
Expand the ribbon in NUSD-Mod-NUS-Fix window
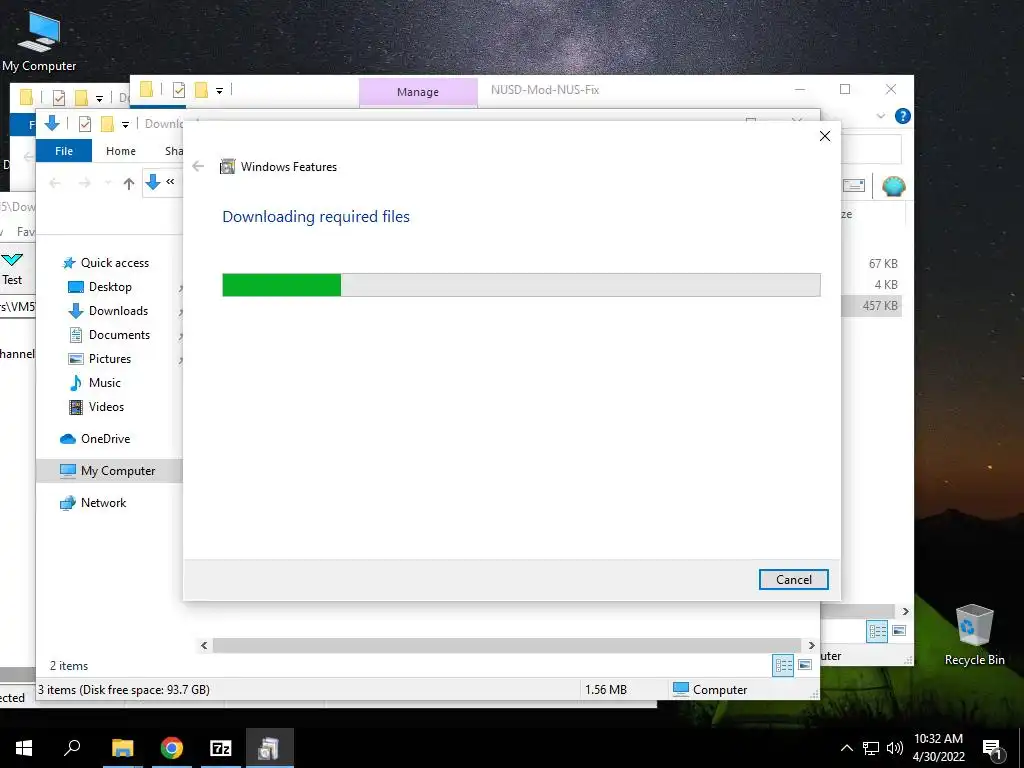click(880, 116)
